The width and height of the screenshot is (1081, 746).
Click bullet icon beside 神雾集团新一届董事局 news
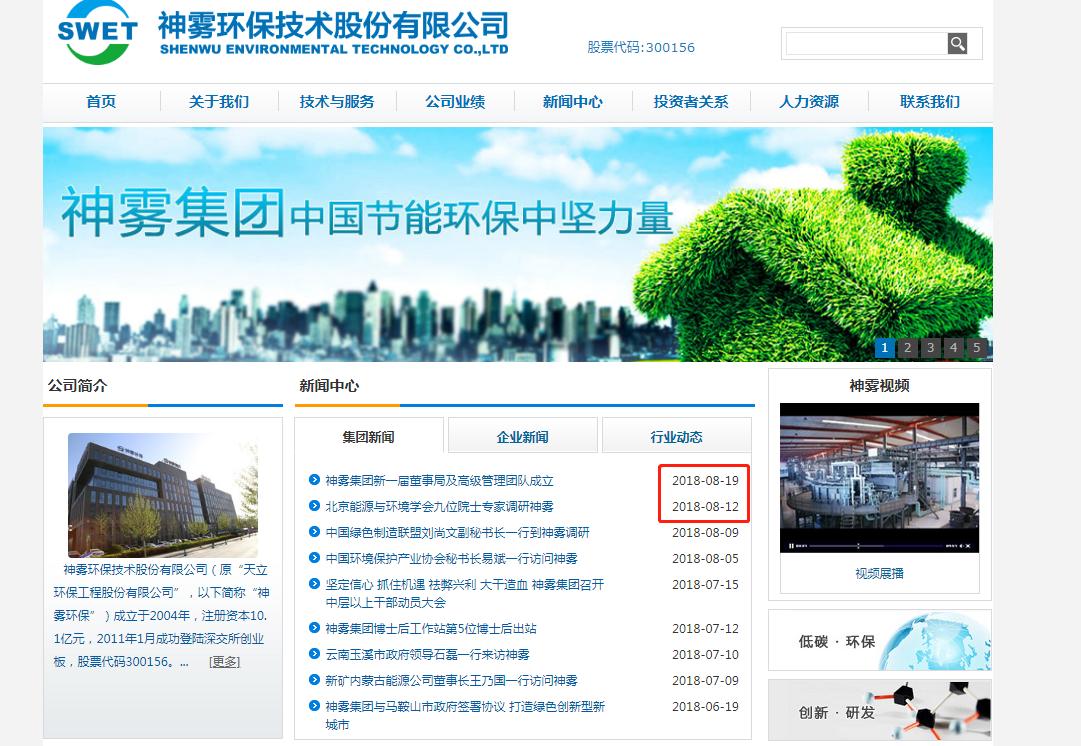point(314,480)
